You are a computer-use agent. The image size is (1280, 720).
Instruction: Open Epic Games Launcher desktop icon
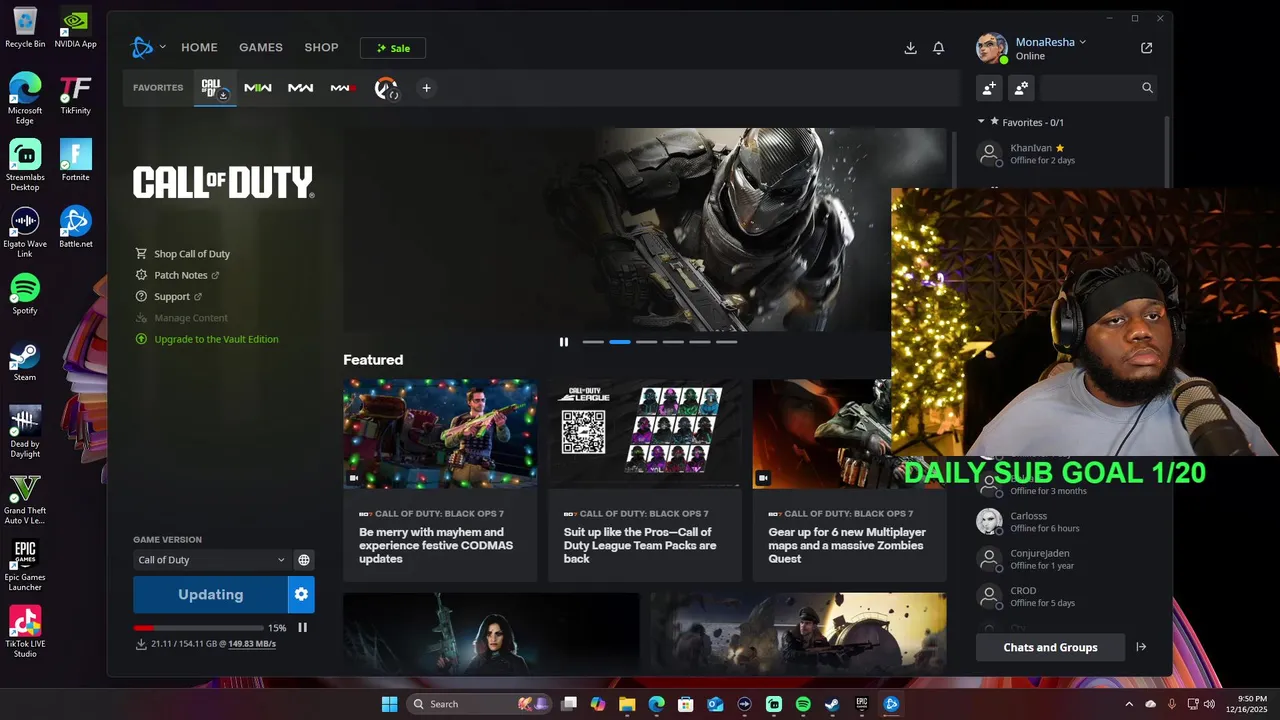click(25, 565)
